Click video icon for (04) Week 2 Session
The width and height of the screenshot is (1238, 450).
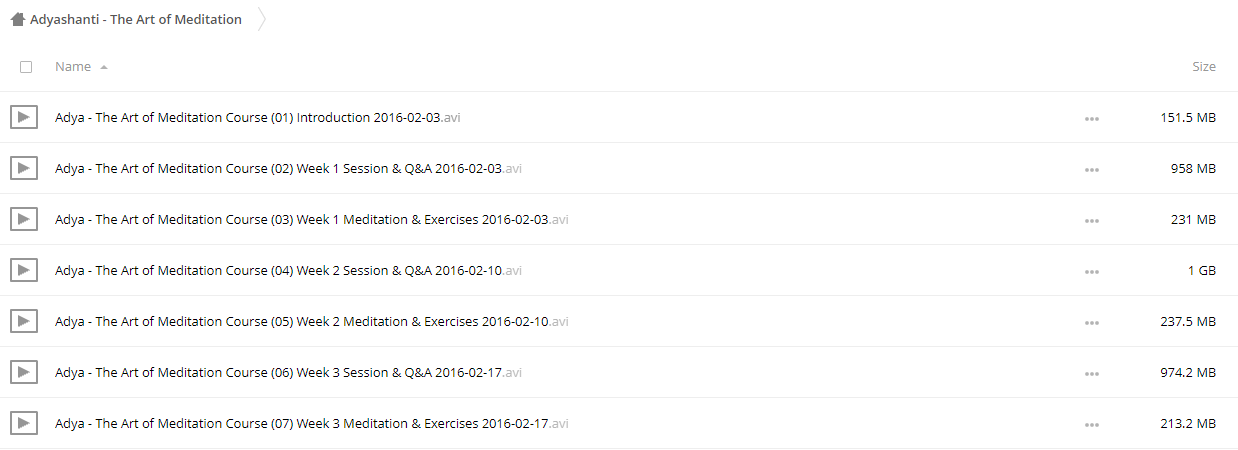pyautogui.click(x=24, y=270)
